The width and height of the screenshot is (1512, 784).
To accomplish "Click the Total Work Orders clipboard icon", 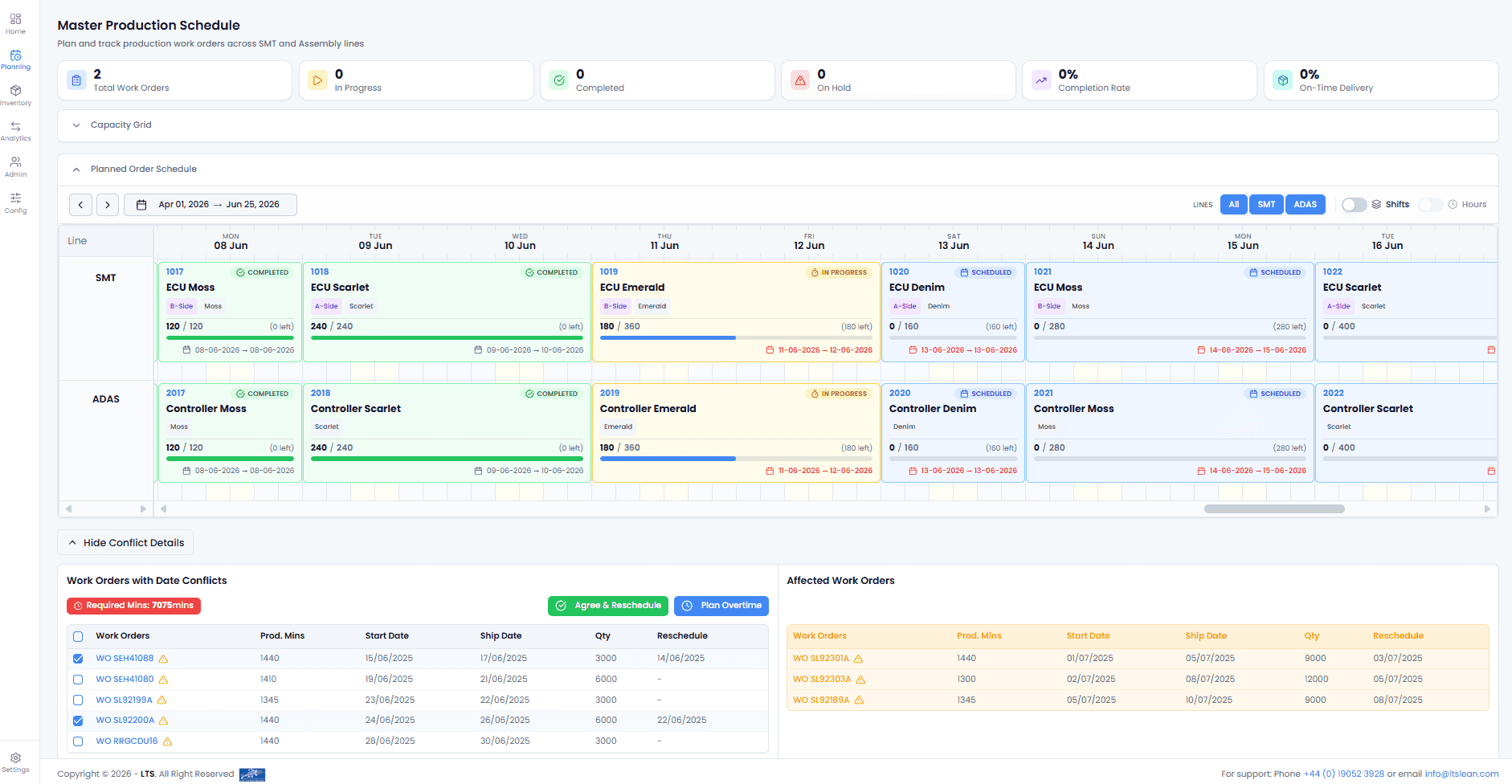I will click(x=76, y=80).
